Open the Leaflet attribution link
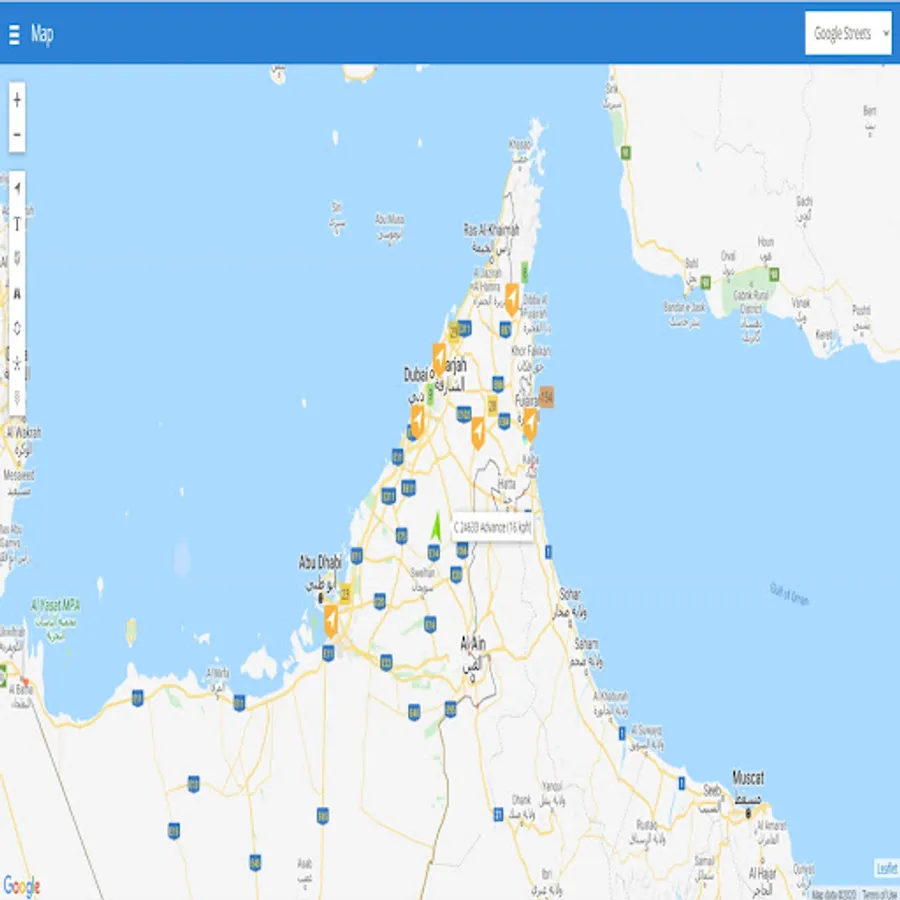 coord(886,868)
